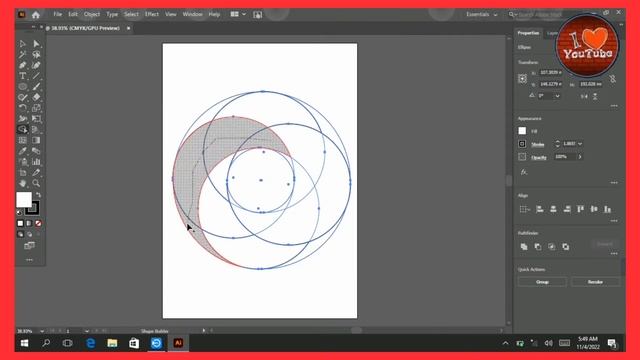
Task: Select the Shape Builder tool
Action: pos(23,129)
